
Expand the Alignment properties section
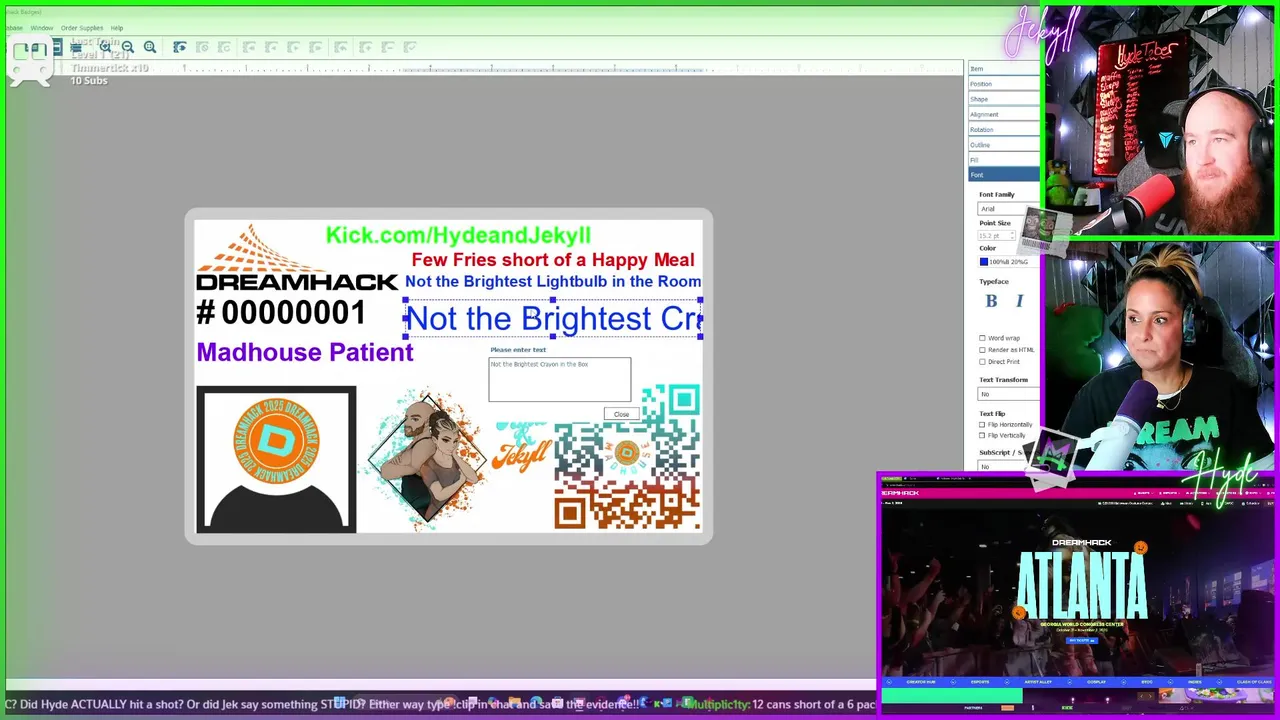coord(1003,114)
